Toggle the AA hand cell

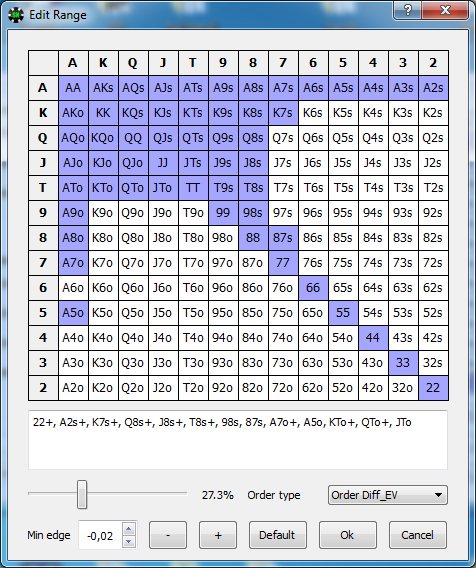tap(73, 88)
